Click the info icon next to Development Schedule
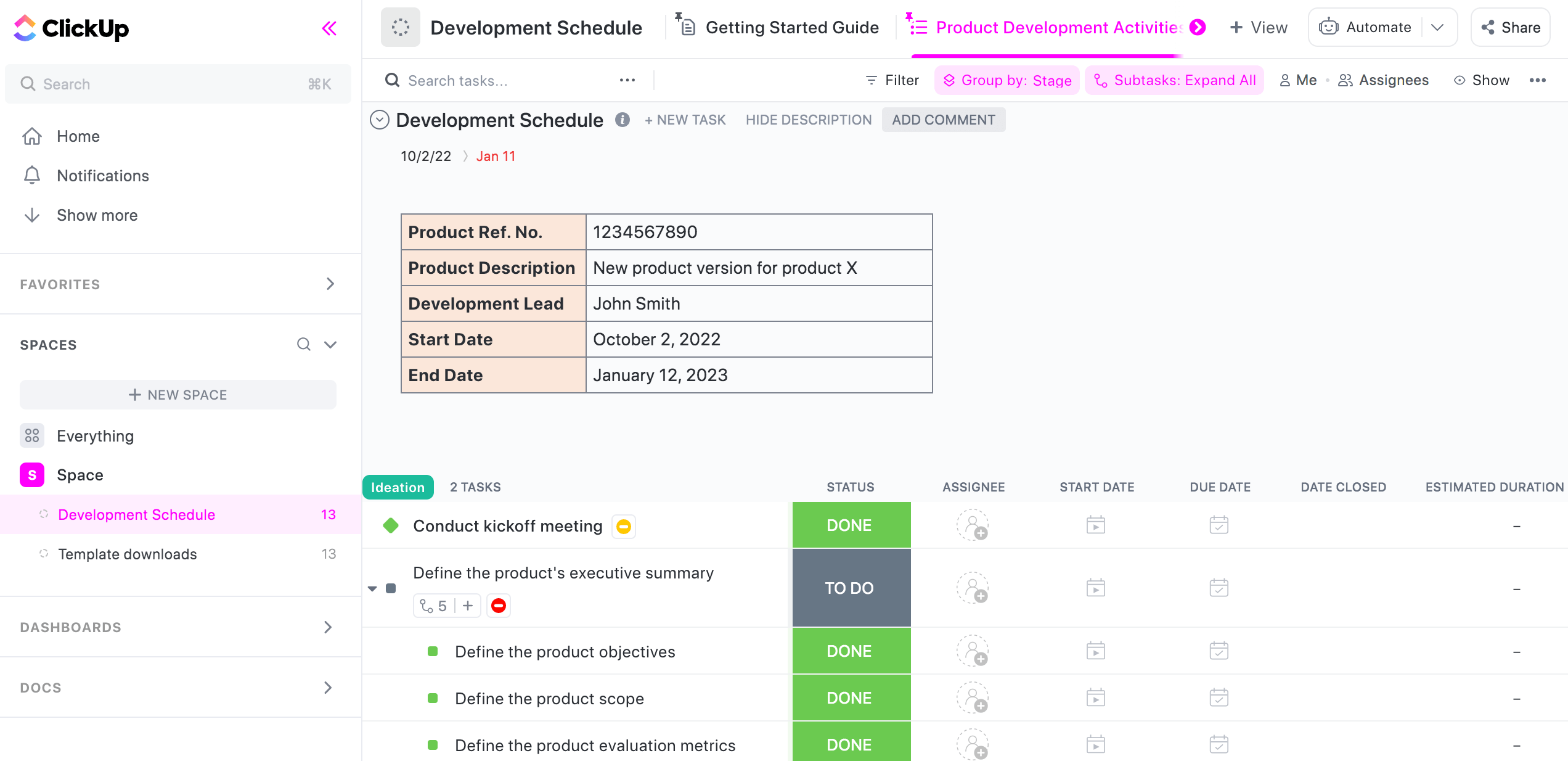 621,120
